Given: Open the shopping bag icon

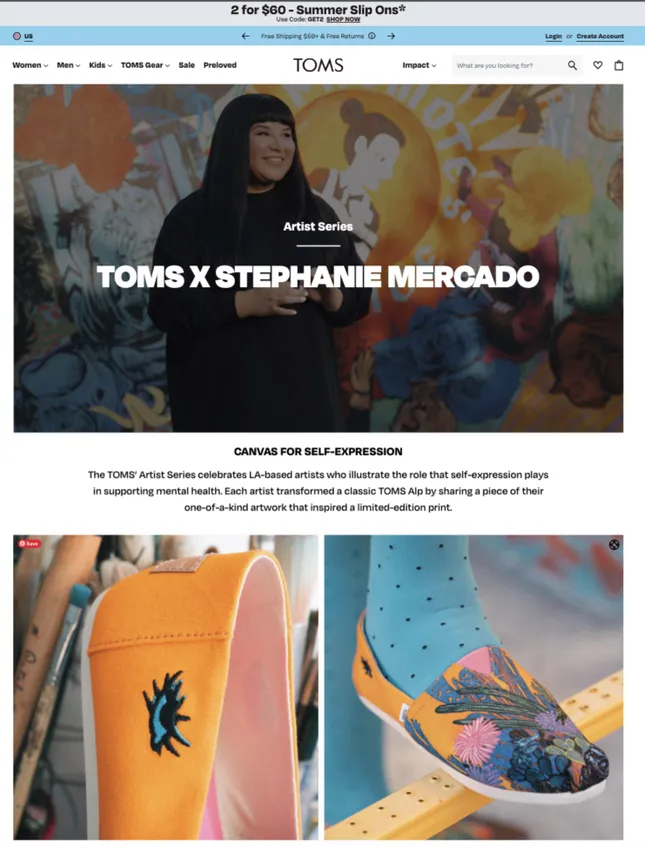Looking at the screenshot, I should click(619, 65).
